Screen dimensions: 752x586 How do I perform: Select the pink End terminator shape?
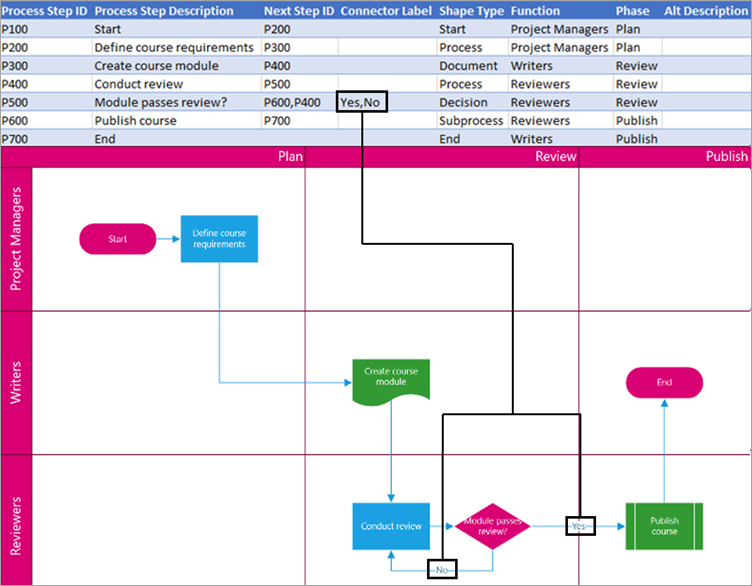[x=664, y=382]
